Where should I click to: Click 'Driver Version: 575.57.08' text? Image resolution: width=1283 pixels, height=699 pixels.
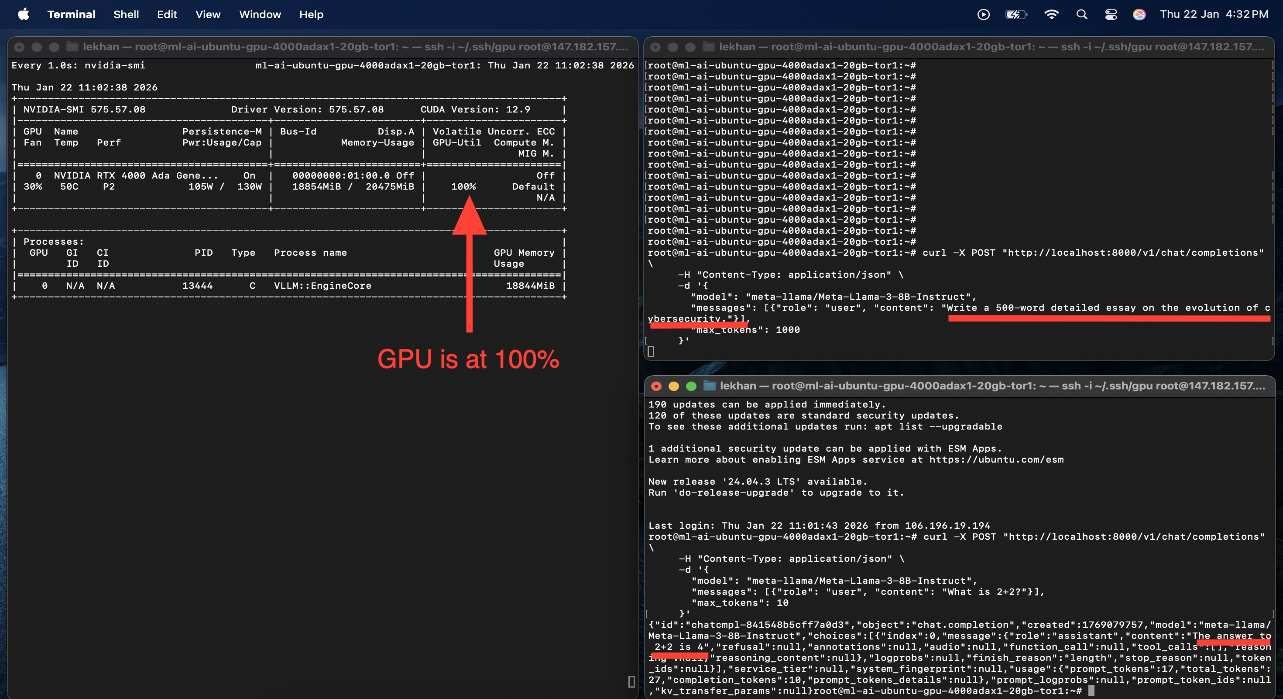pos(307,109)
